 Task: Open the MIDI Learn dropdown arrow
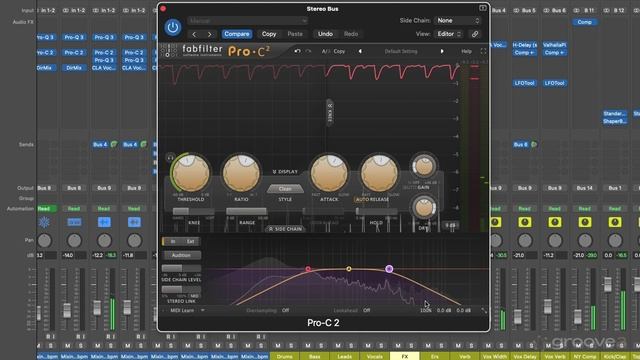click(x=203, y=311)
